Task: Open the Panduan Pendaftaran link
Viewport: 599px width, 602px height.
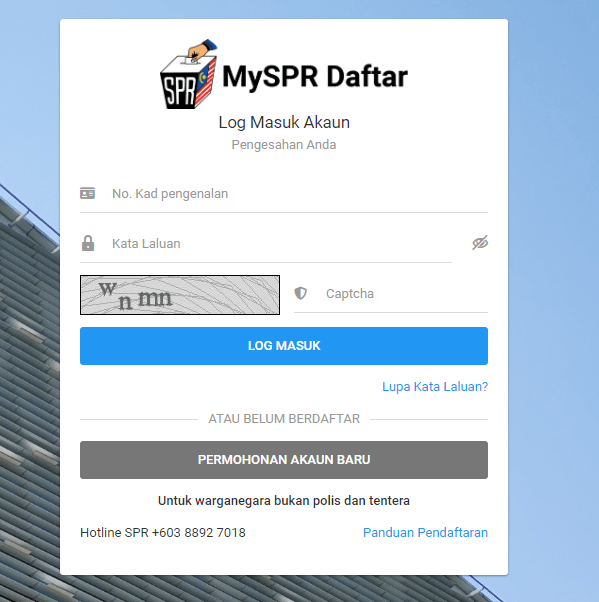Action: click(425, 533)
